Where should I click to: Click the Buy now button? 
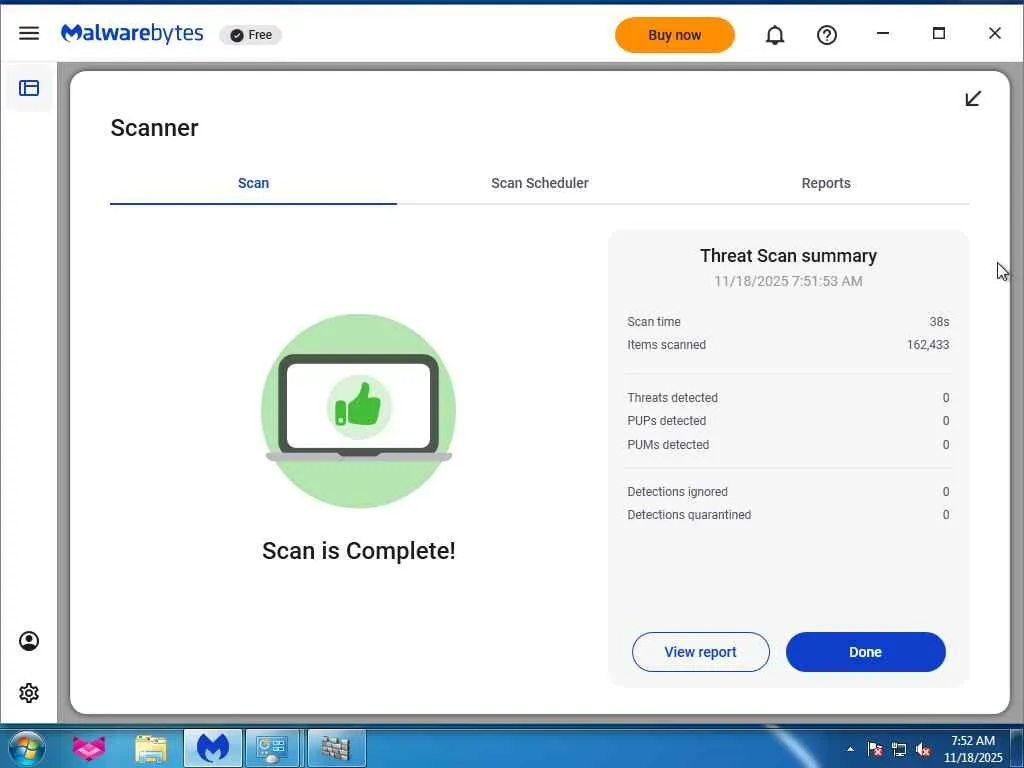675,35
